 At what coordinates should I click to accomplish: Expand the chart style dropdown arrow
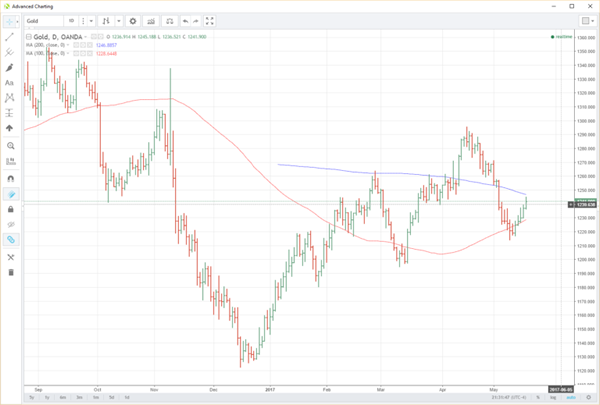119,21
